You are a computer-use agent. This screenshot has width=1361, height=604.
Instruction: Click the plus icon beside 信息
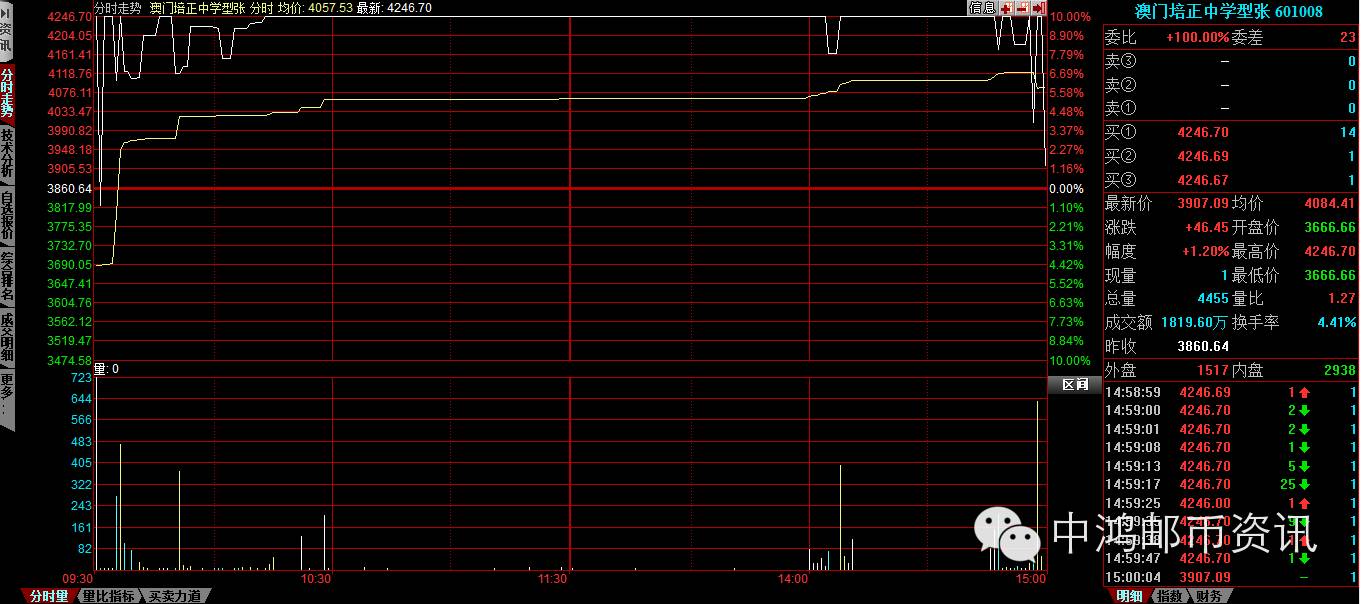pos(1006,8)
